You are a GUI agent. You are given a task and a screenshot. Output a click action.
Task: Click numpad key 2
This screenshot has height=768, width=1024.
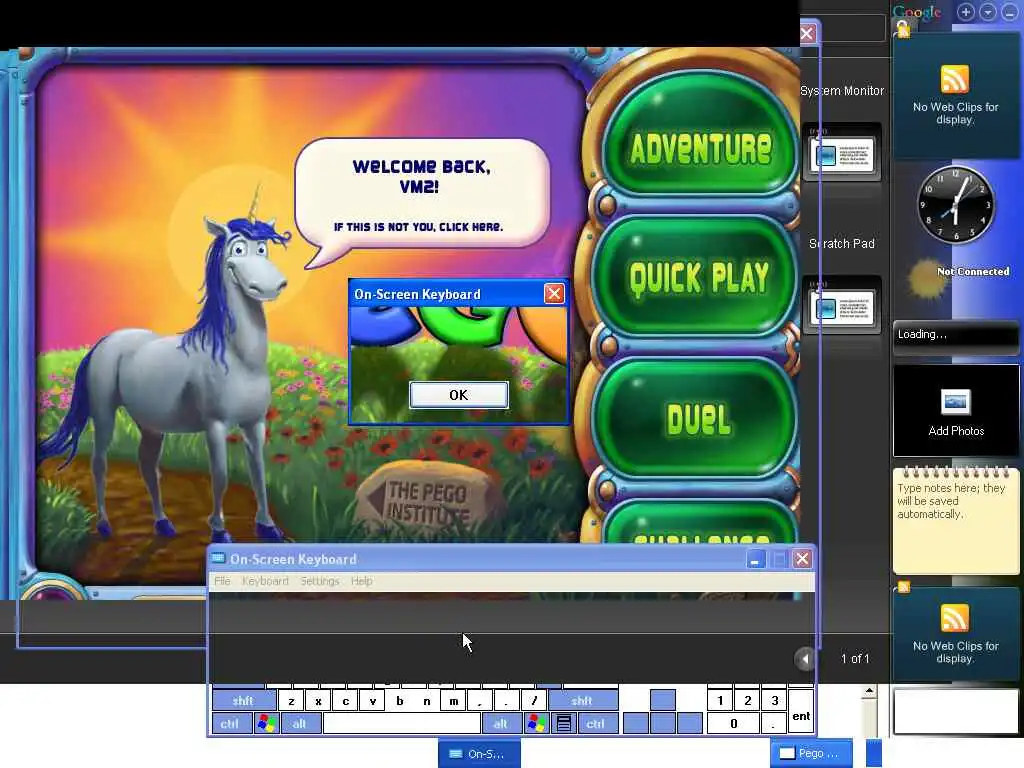pyautogui.click(x=747, y=701)
